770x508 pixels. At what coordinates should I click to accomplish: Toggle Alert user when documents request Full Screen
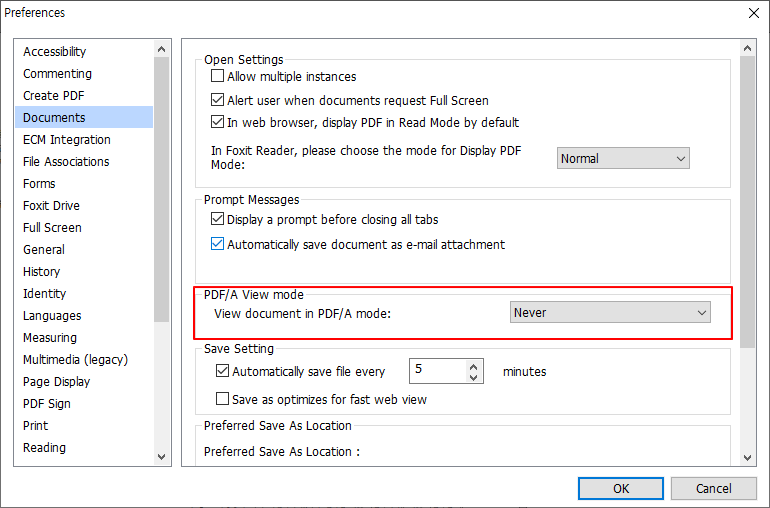pos(217,100)
